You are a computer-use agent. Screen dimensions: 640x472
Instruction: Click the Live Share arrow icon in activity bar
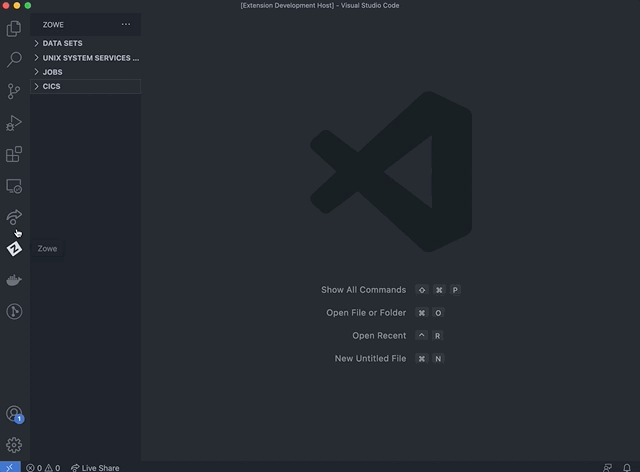point(14,217)
